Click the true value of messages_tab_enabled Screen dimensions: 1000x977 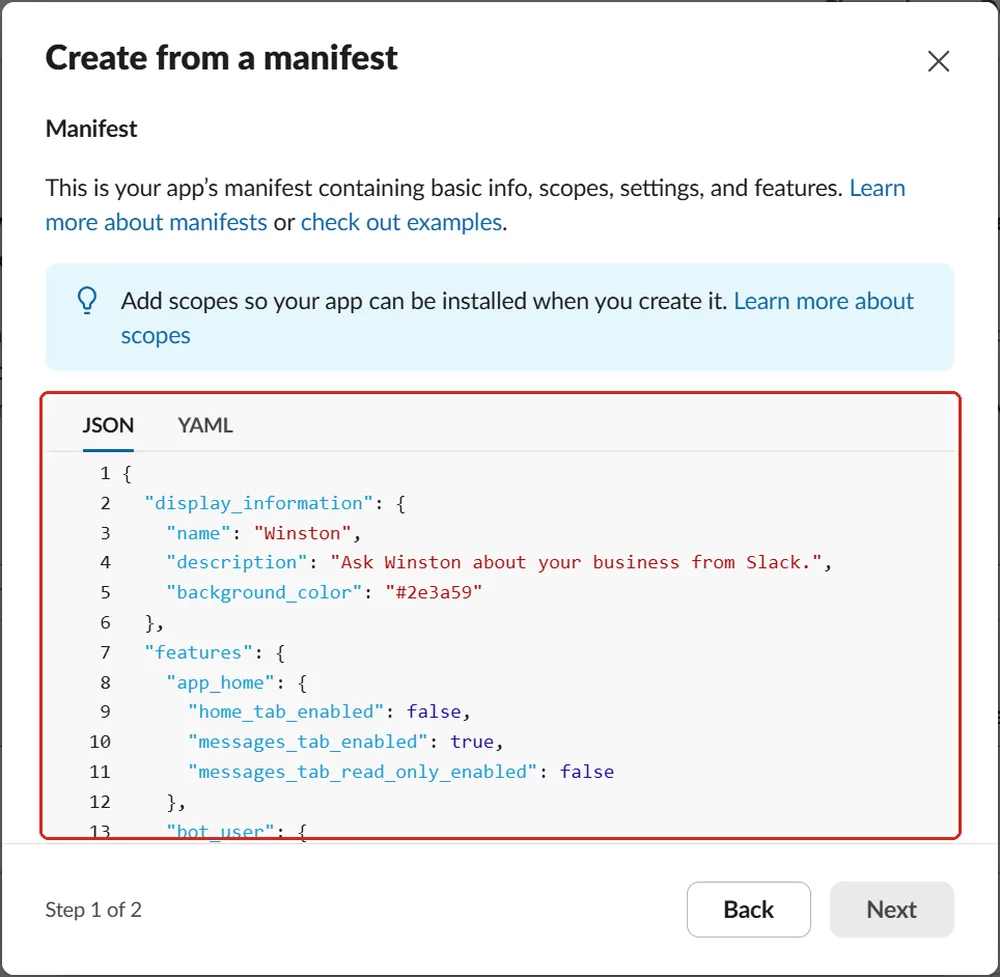point(472,742)
